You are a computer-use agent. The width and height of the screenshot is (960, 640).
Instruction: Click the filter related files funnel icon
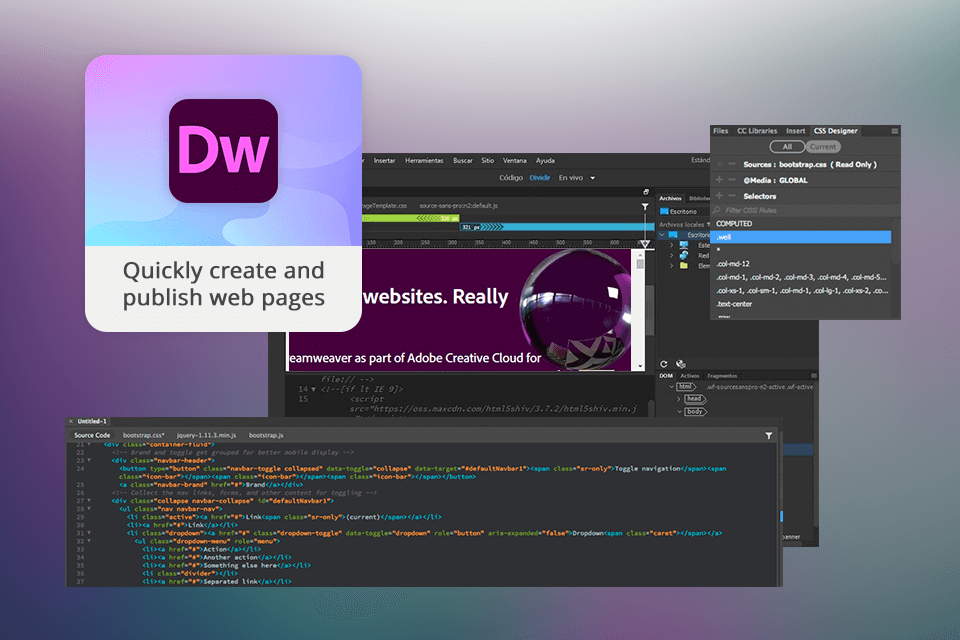coord(645,207)
